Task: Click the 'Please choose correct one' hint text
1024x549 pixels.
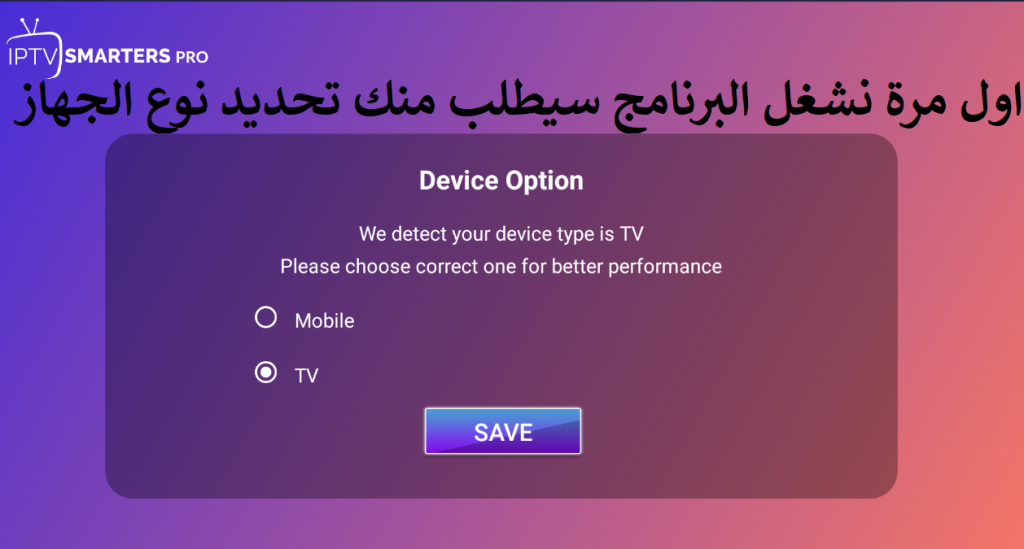Action: (501, 267)
